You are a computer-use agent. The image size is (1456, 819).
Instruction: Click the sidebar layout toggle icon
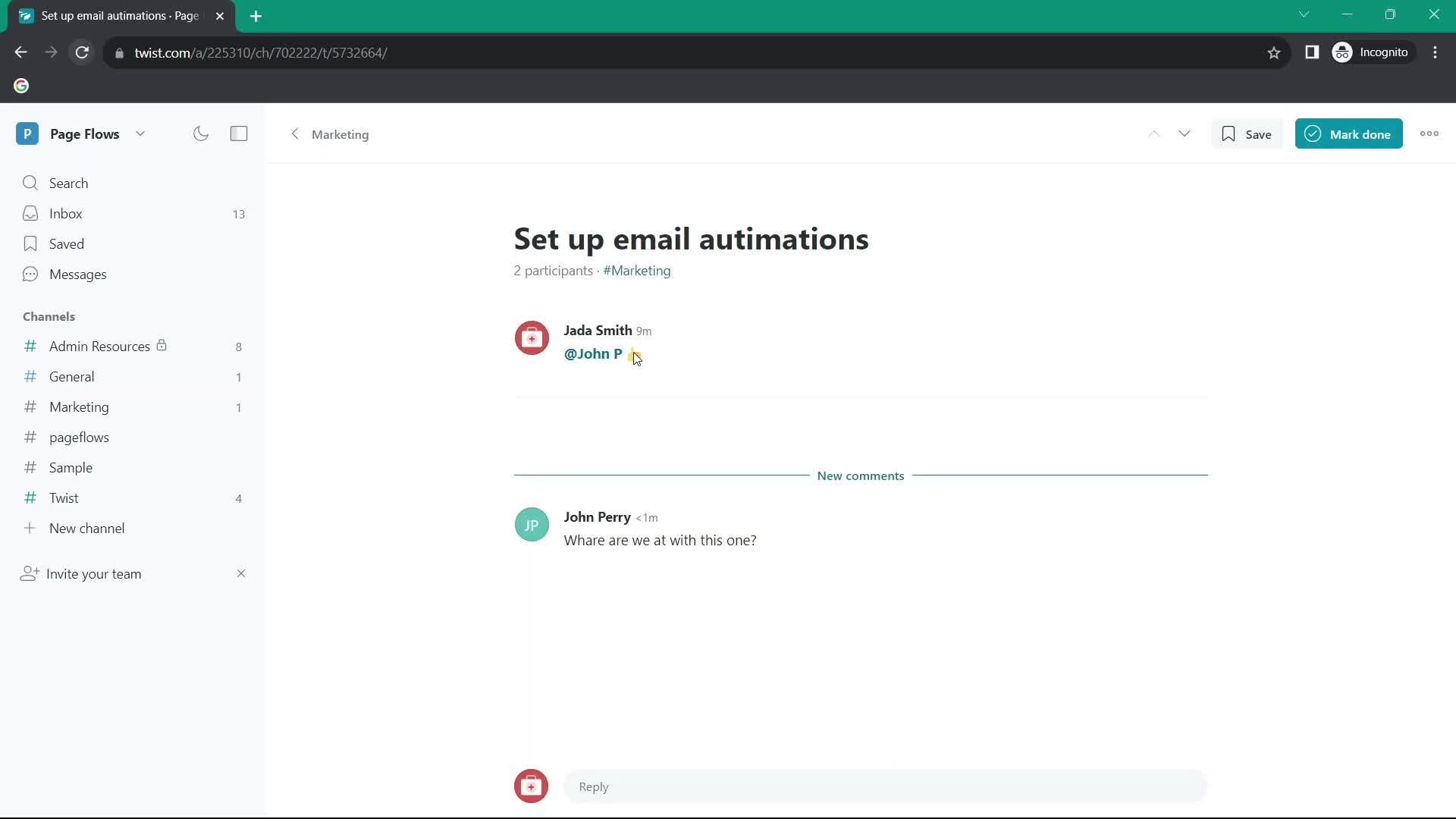tap(239, 133)
